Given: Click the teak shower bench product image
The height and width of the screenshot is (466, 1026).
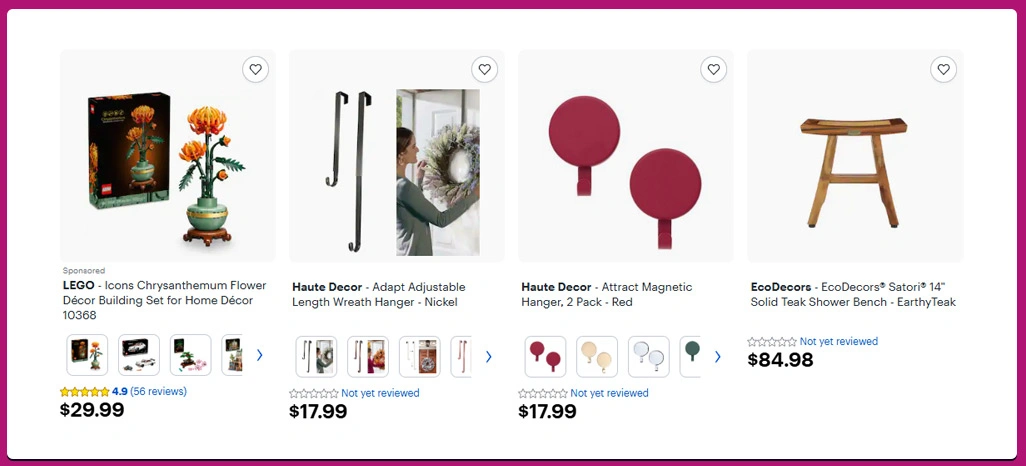Looking at the screenshot, I should tap(855, 156).
